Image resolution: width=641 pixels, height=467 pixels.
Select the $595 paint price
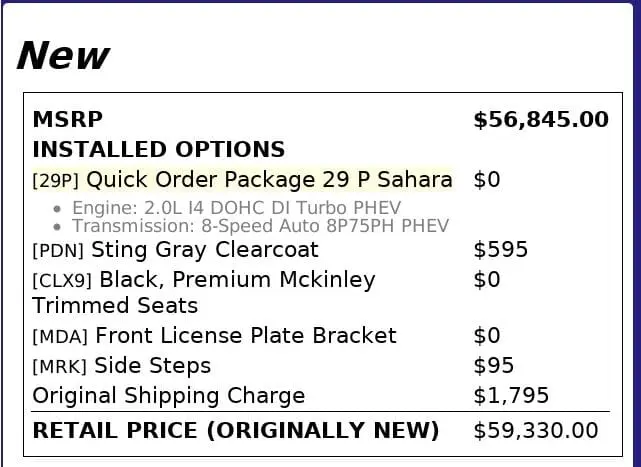pyautogui.click(x=500, y=250)
